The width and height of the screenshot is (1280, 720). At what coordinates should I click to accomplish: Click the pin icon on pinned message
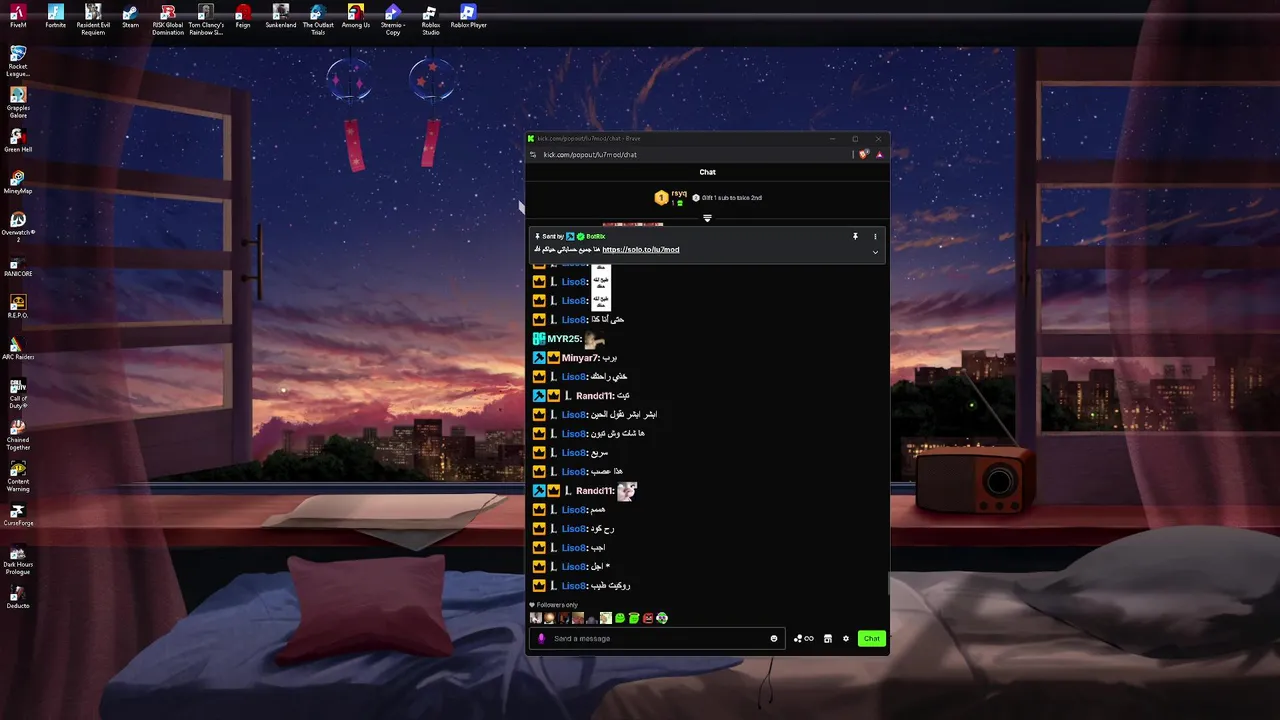coord(855,236)
